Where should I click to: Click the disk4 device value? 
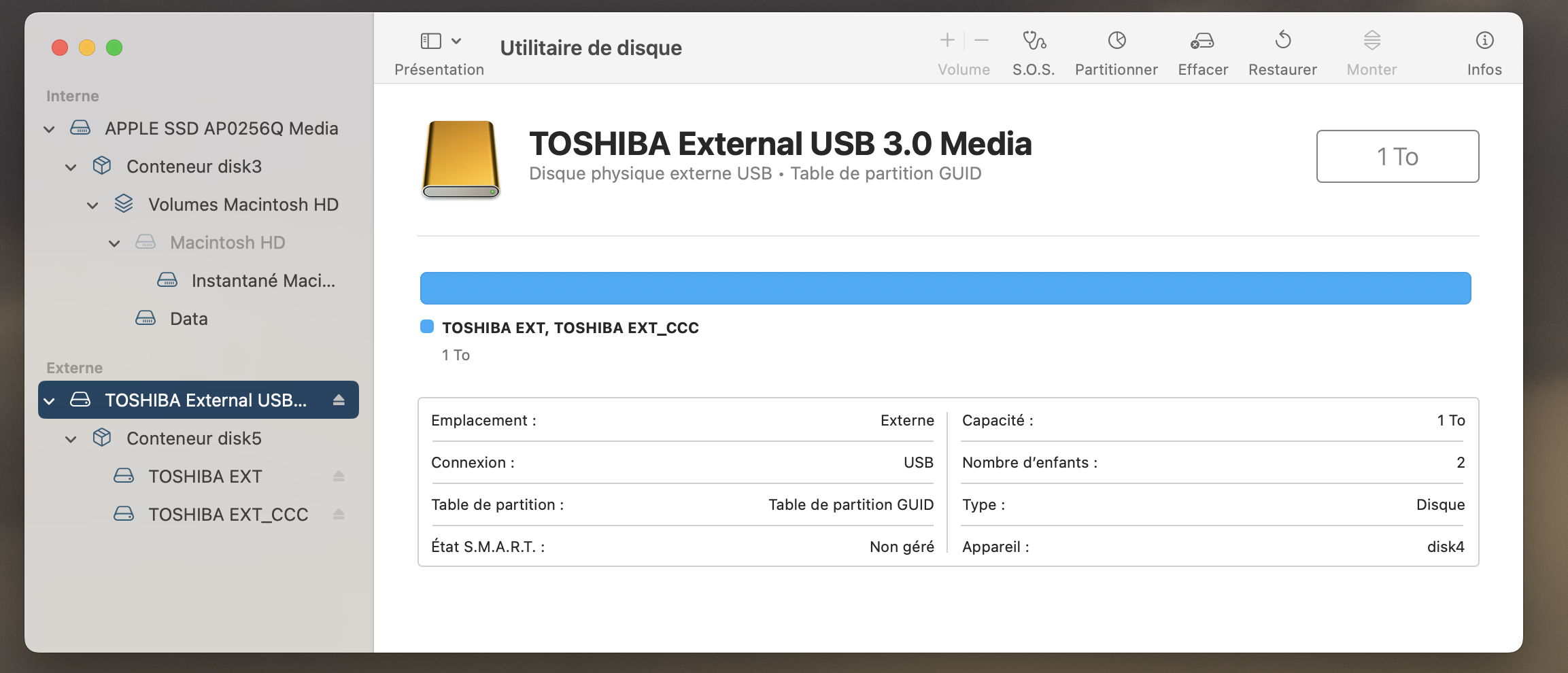pos(1446,547)
